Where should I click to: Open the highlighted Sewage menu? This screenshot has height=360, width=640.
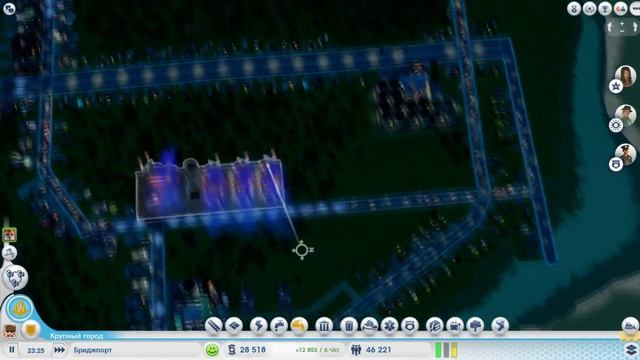tap(299, 326)
